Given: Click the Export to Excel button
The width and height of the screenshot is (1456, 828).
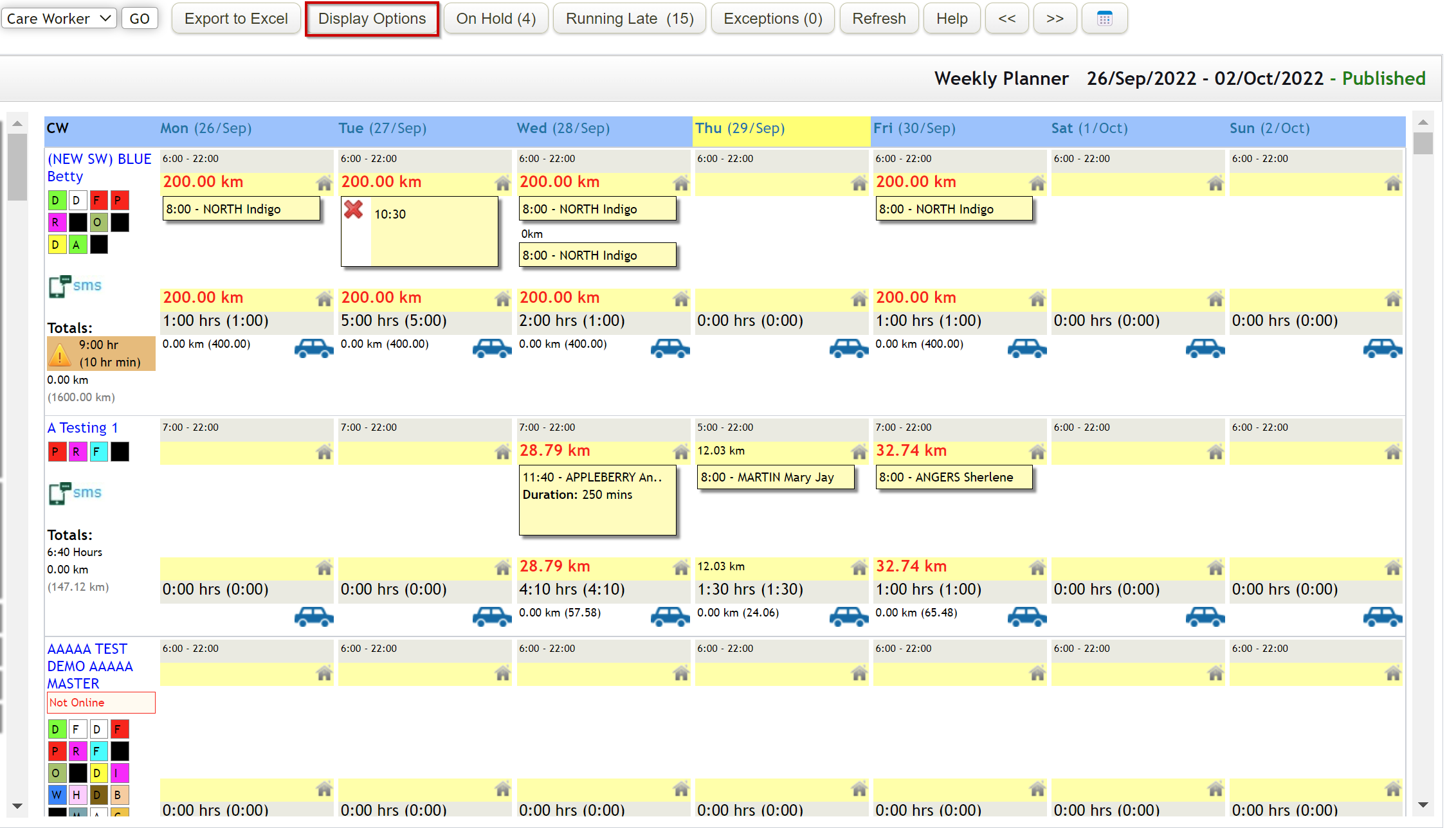Looking at the screenshot, I should 236,19.
